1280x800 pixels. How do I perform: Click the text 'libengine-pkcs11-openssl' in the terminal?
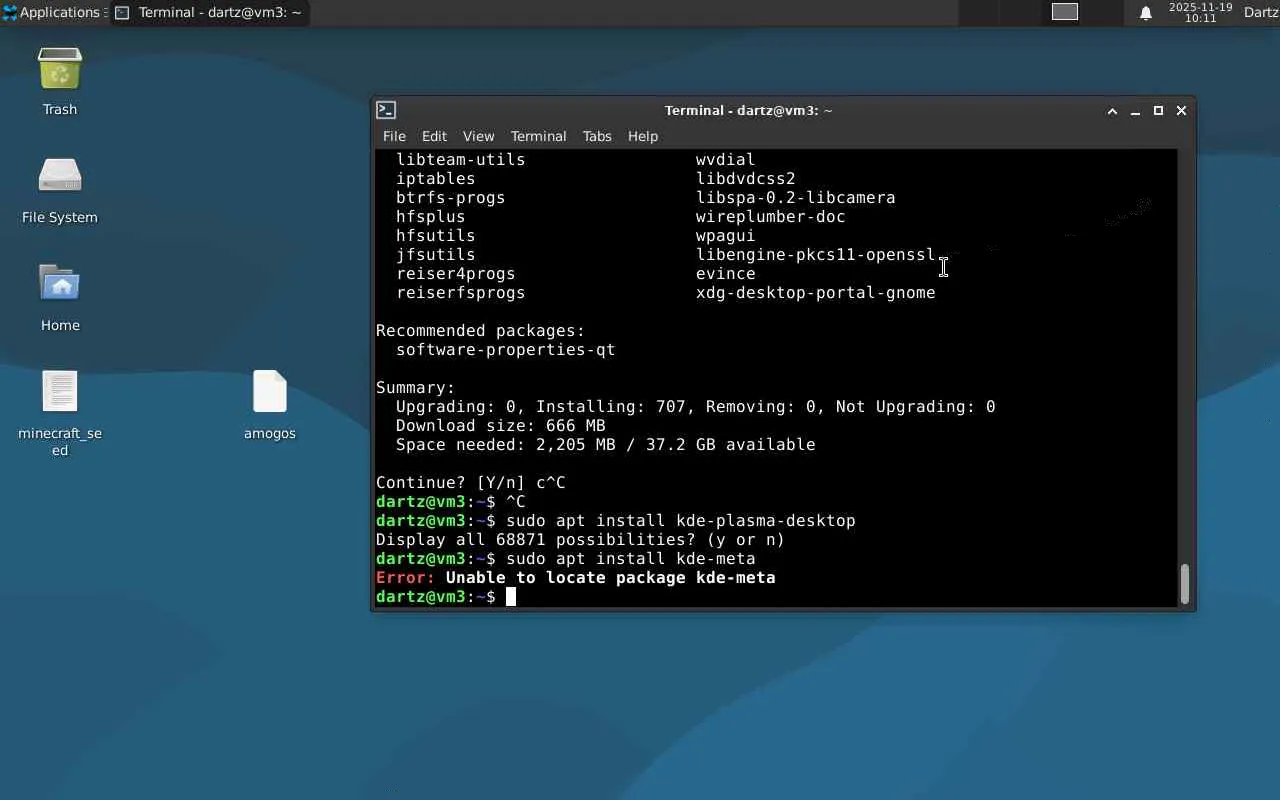816,255
